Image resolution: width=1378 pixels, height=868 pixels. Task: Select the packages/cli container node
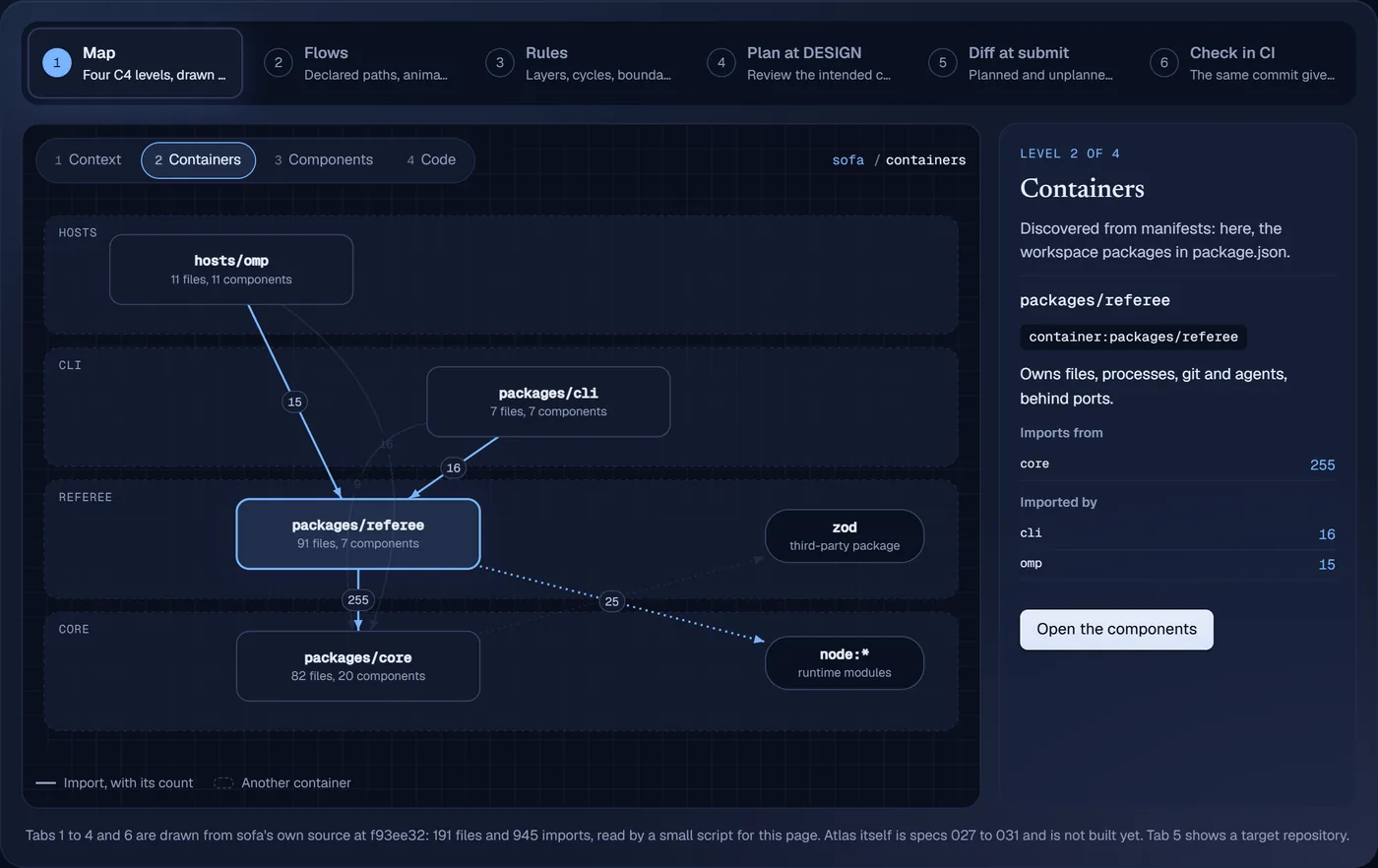[x=548, y=402]
